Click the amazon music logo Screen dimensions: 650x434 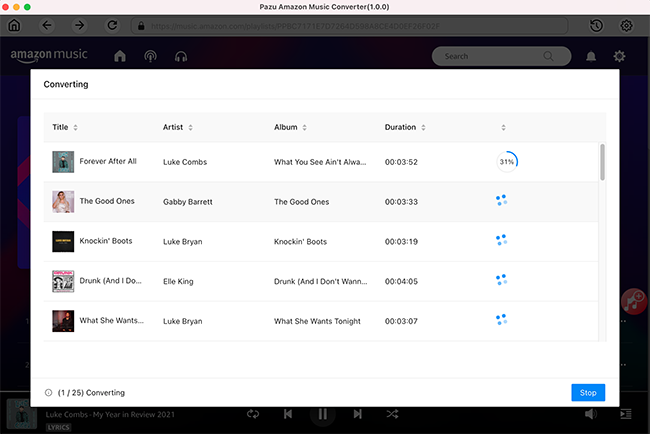pyautogui.click(x=49, y=55)
